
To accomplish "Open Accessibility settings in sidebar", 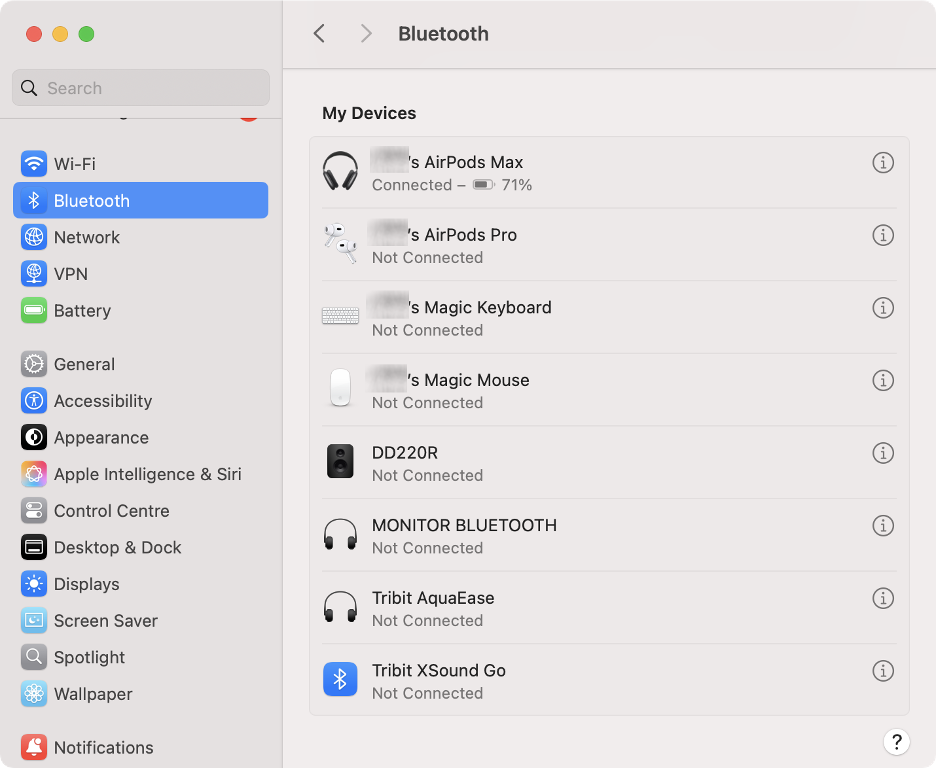I will coord(140,401).
